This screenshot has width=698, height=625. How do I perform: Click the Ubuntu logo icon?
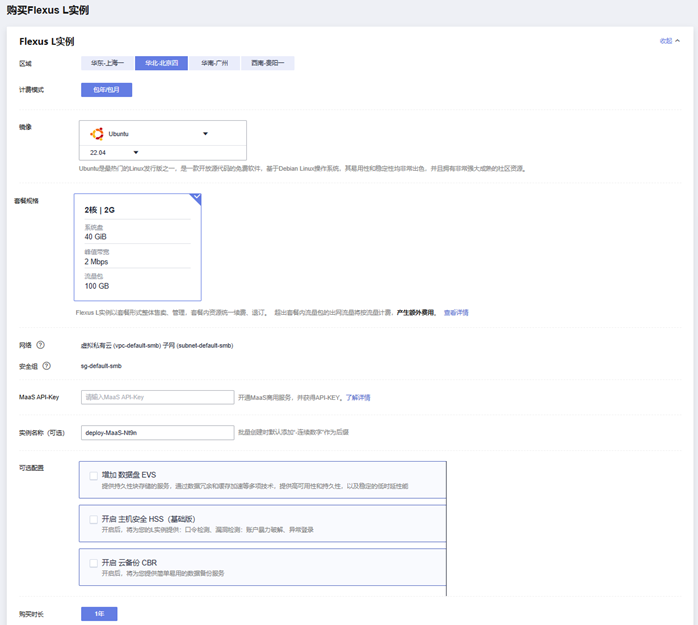click(x=97, y=133)
